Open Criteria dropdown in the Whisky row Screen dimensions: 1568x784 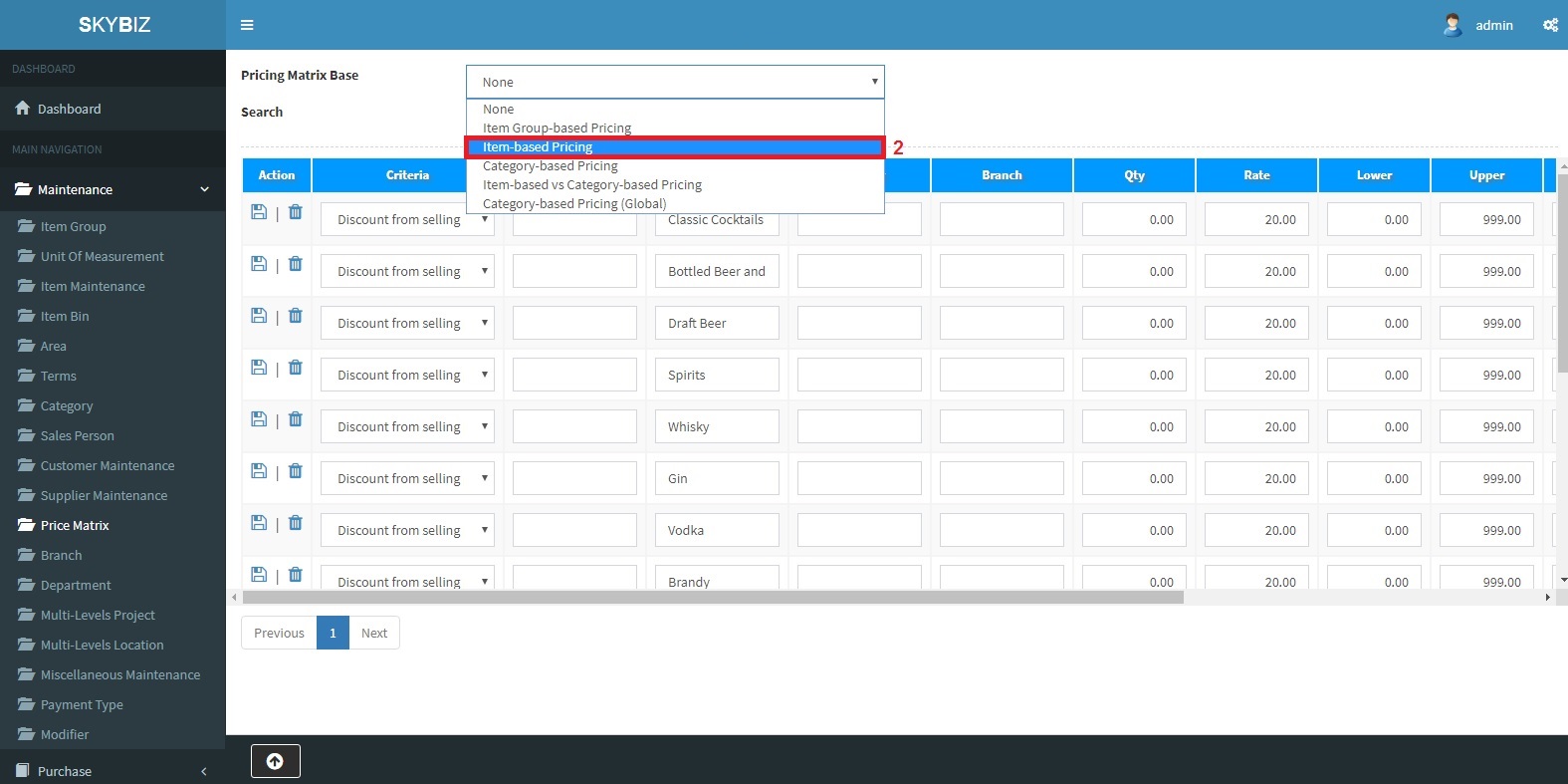tap(407, 426)
